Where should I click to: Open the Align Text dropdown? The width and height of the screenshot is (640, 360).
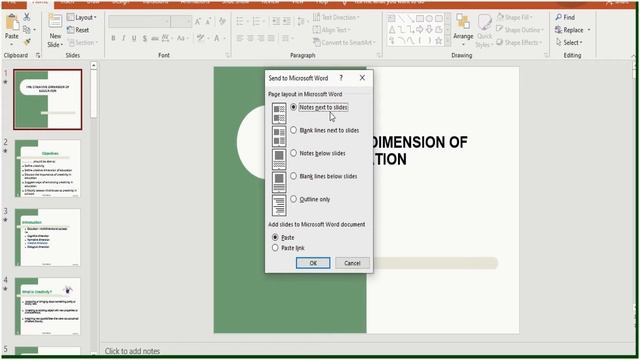click(332, 30)
